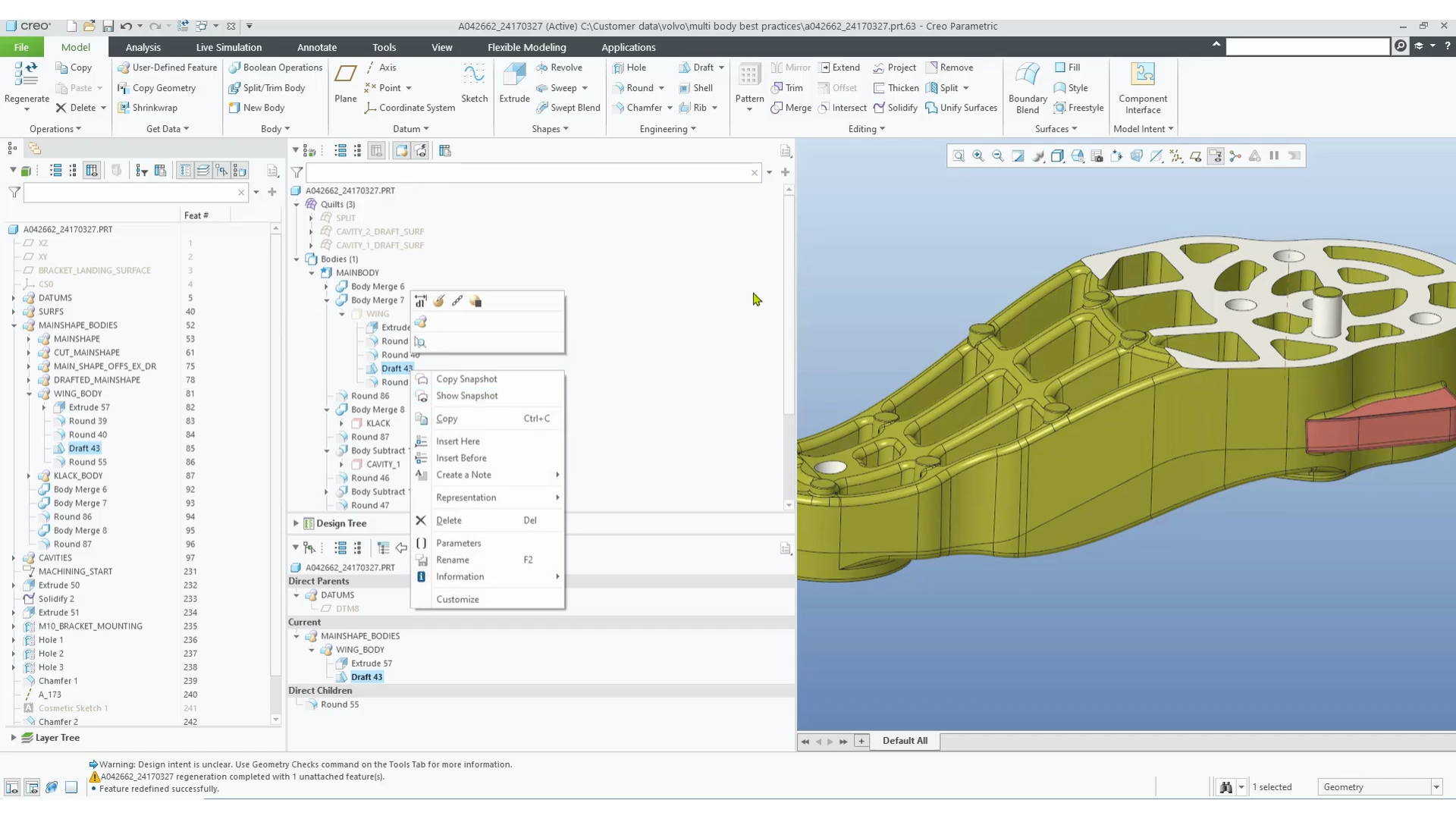The image size is (1456, 819).
Task: Expand the Layer Tree section
Action: (x=13, y=737)
